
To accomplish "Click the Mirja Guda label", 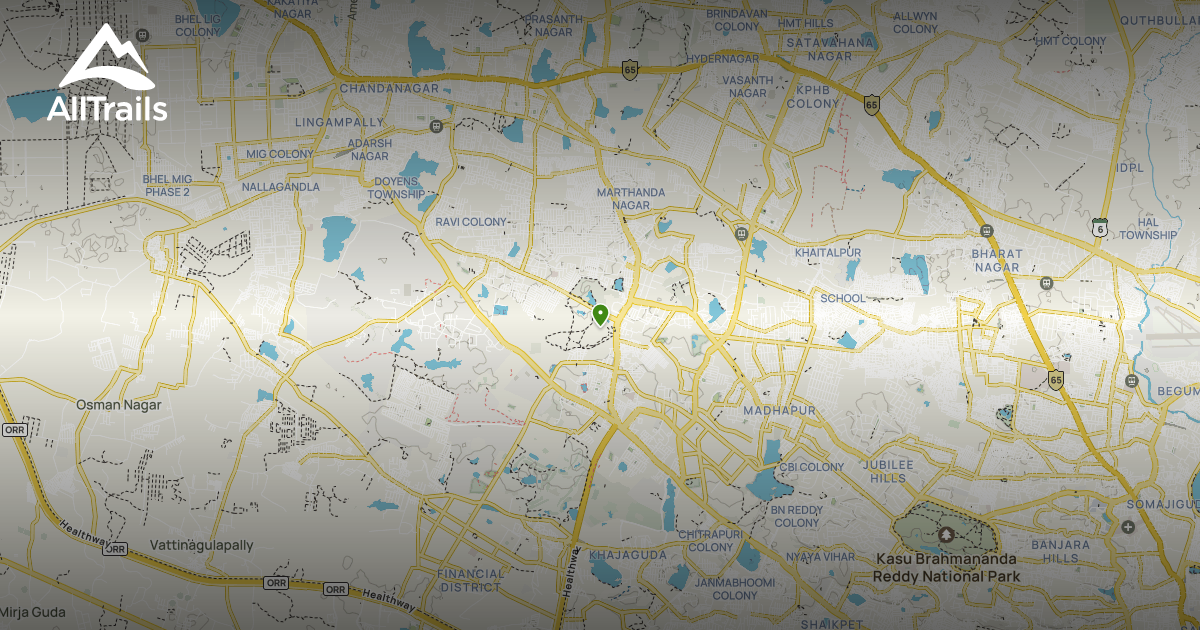I will coord(32,611).
